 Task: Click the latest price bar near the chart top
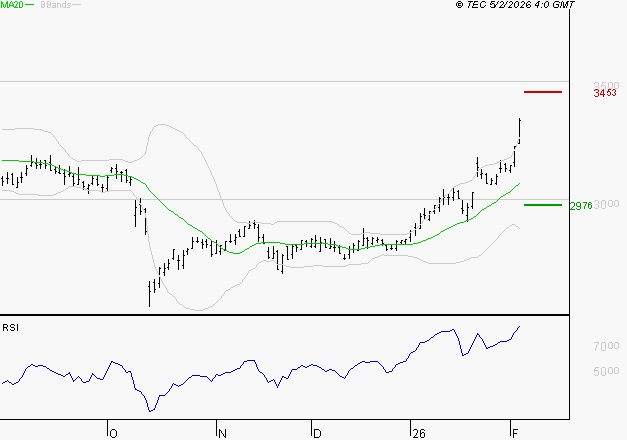coord(519,131)
